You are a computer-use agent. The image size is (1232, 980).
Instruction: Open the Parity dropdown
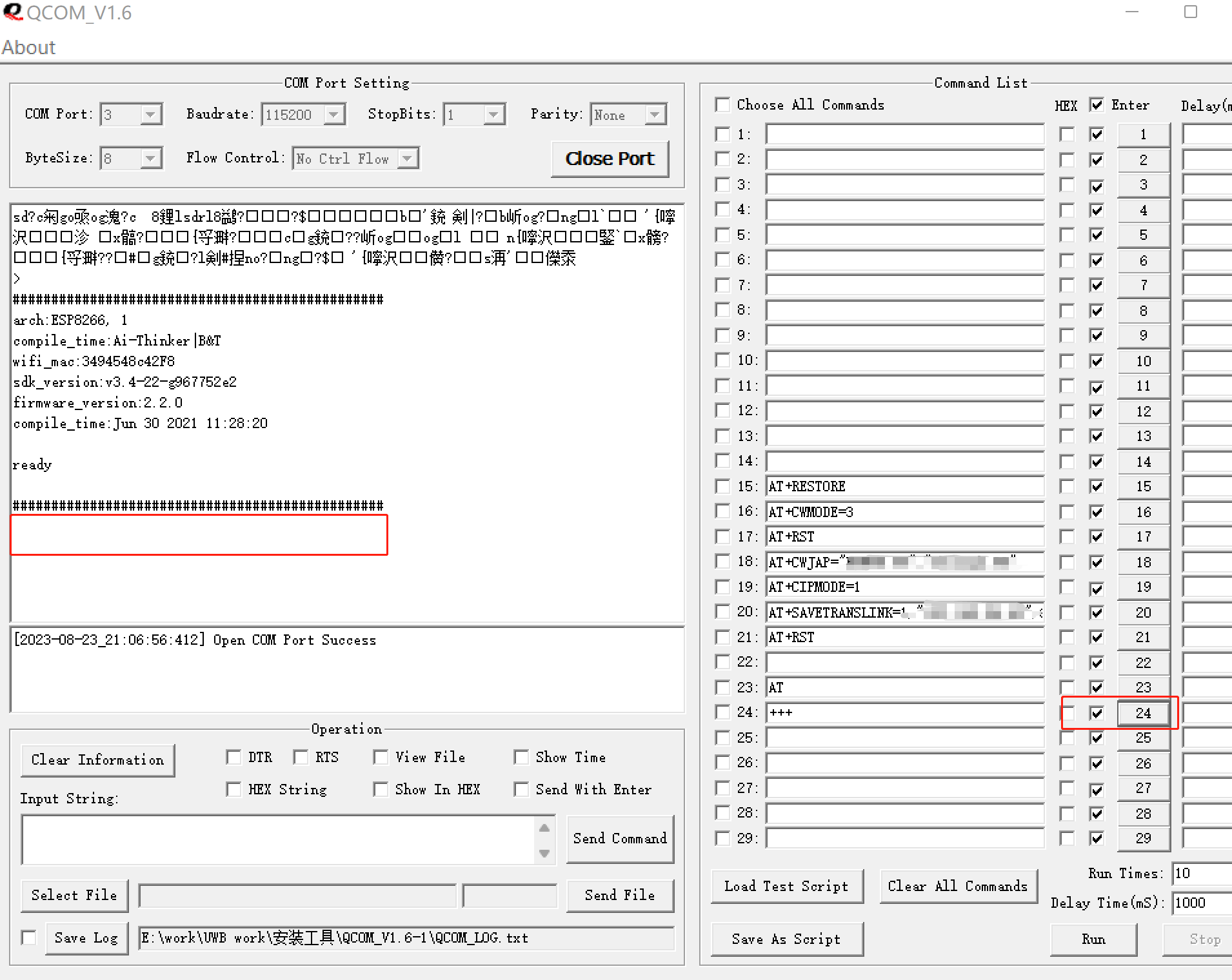655,115
